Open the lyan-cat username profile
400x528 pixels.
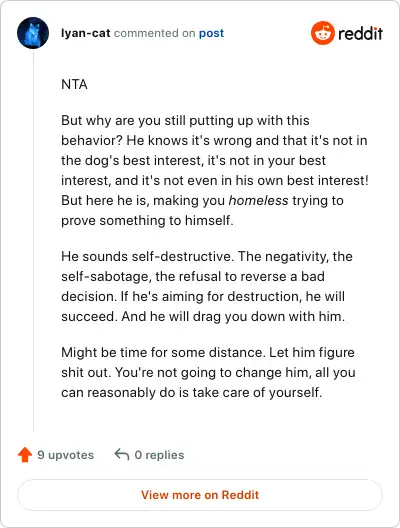[86, 33]
